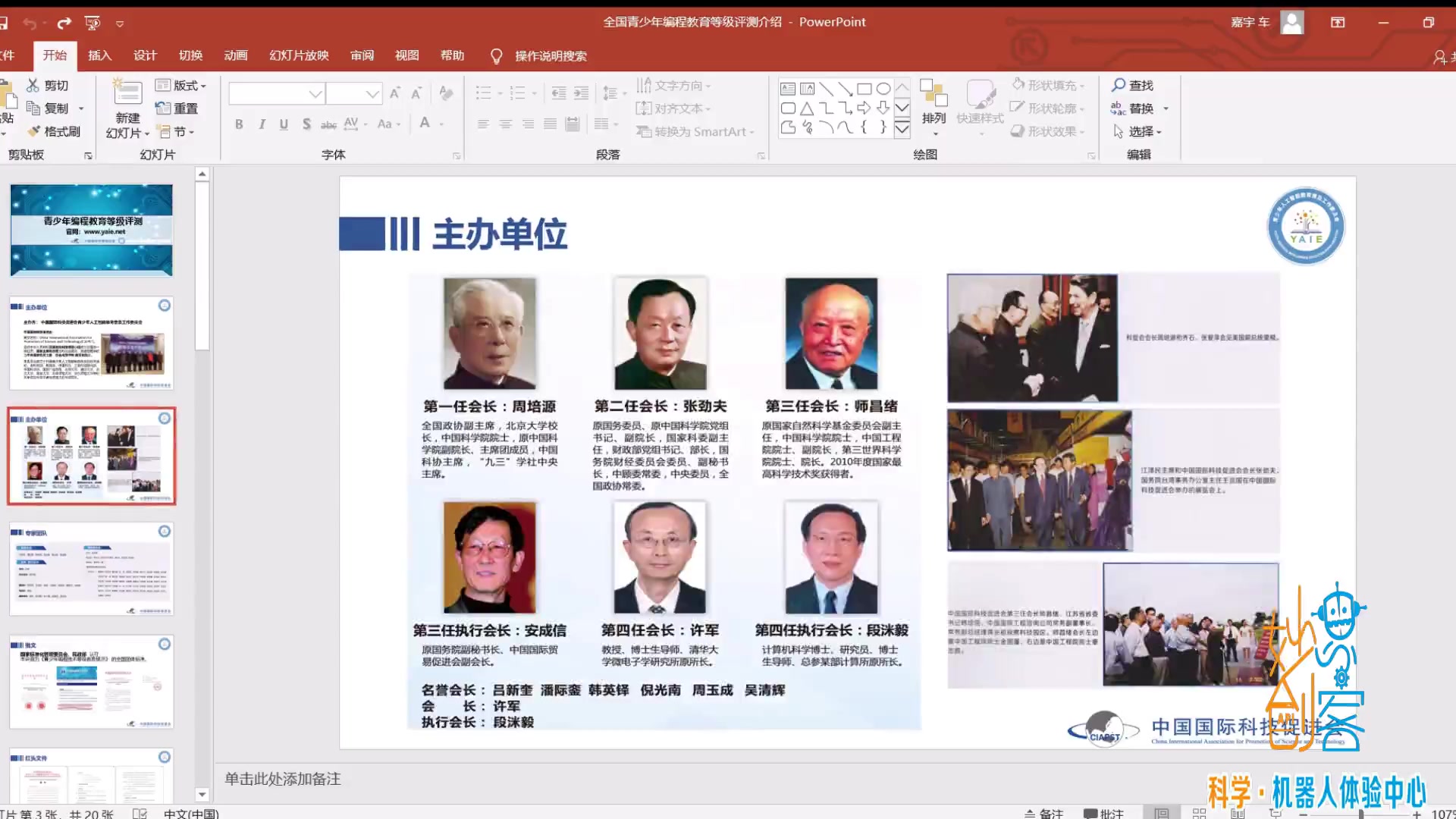Viewport: 1456px width, 819px height.
Task: Open the font name combo box
Action: pyautogui.click(x=277, y=93)
